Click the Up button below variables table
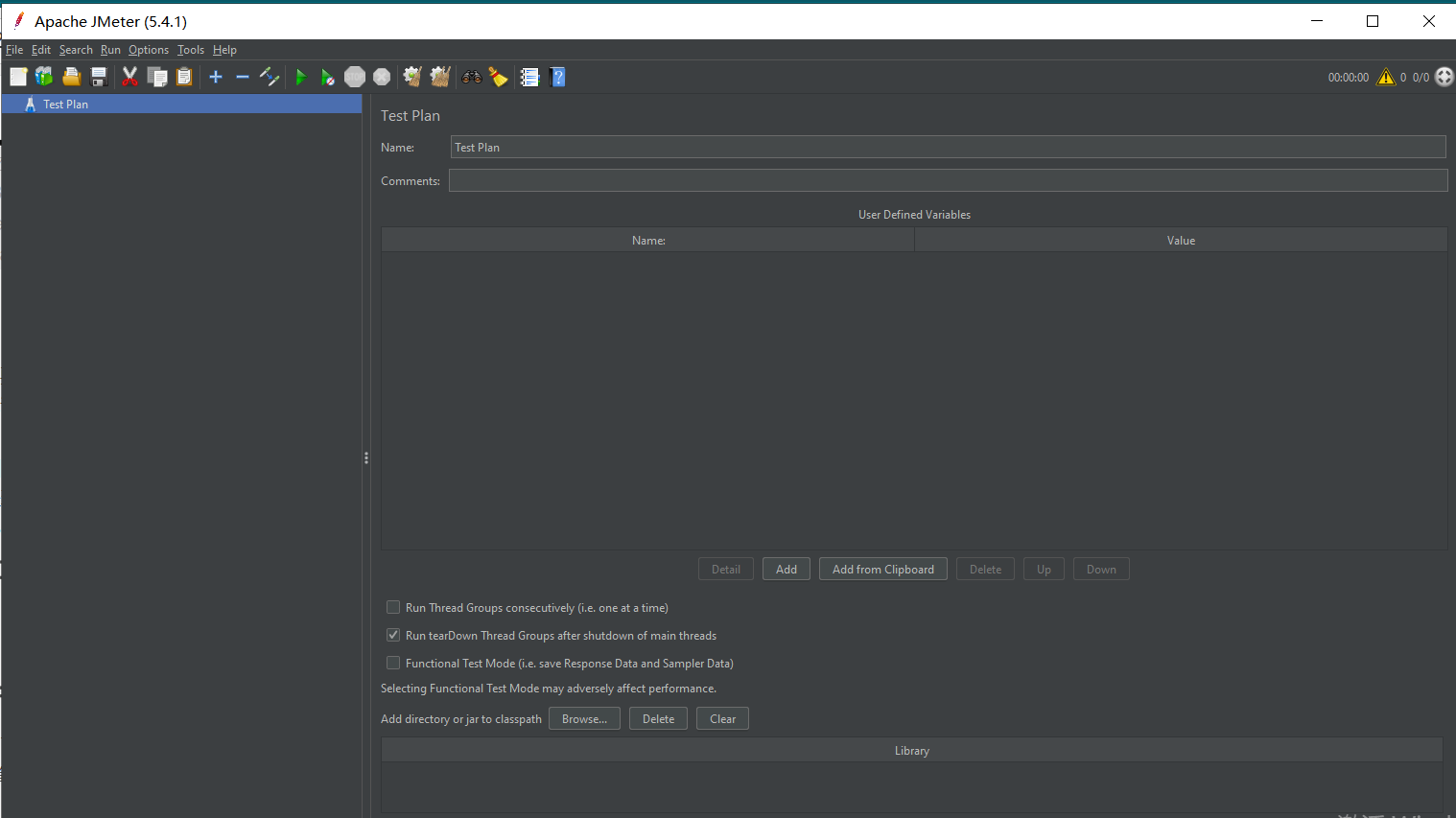The image size is (1456, 818). tap(1044, 569)
